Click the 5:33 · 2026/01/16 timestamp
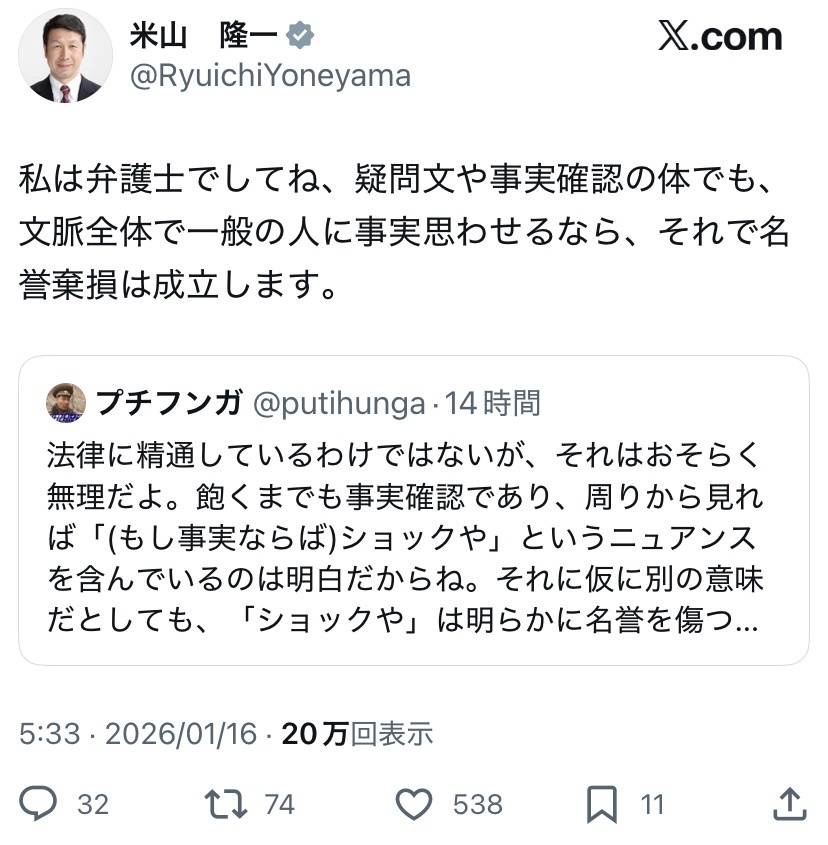 139,734
